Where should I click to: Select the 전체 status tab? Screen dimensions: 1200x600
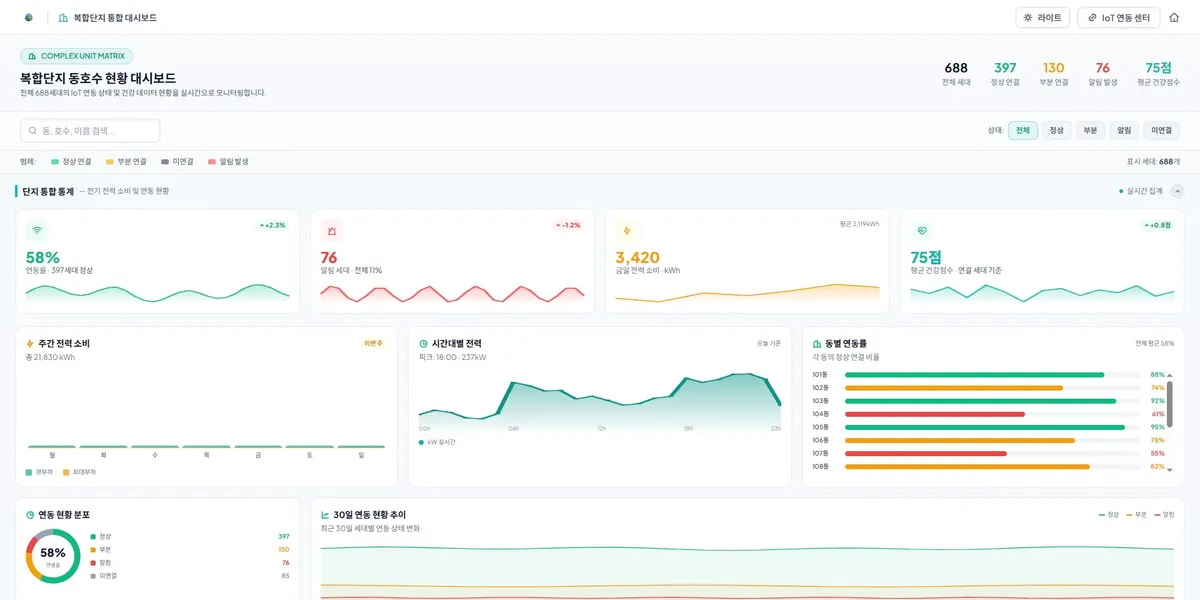click(x=1023, y=131)
